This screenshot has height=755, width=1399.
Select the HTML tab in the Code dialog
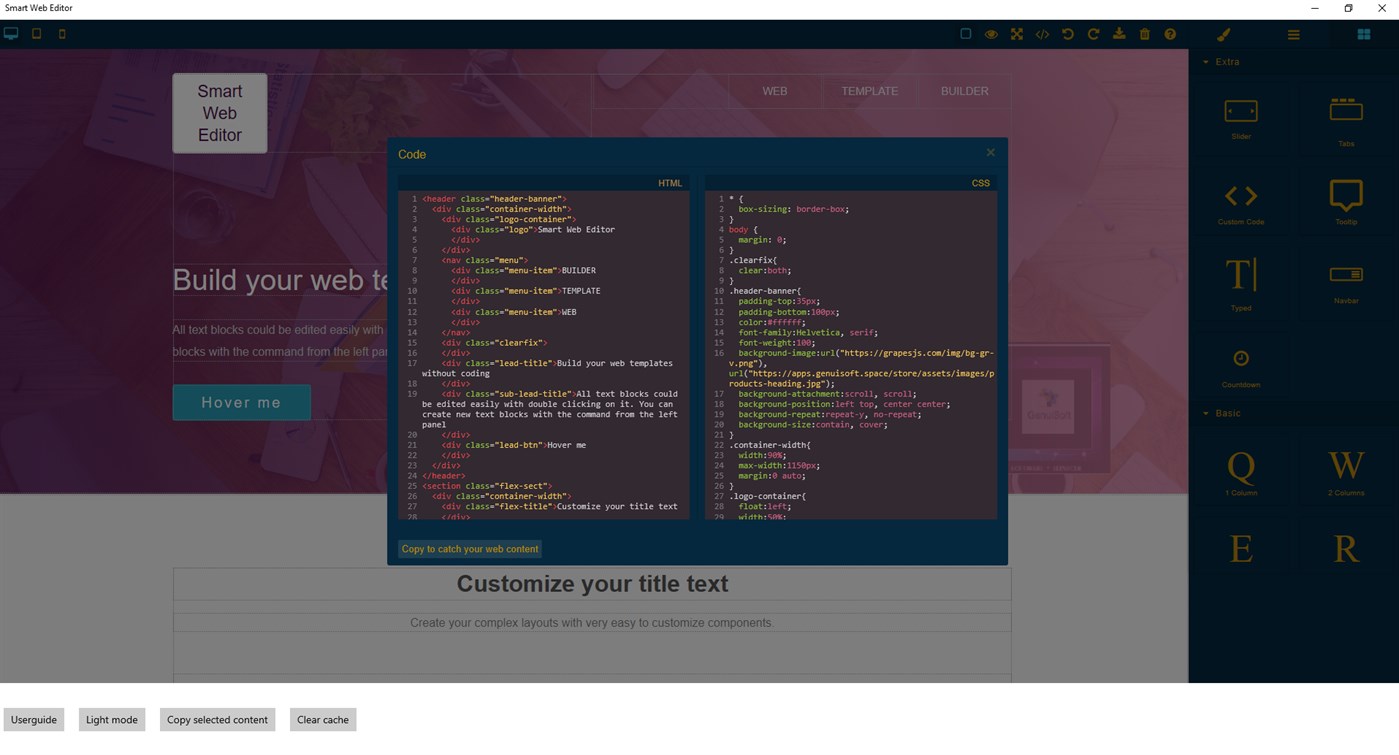pyautogui.click(x=670, y=182)
